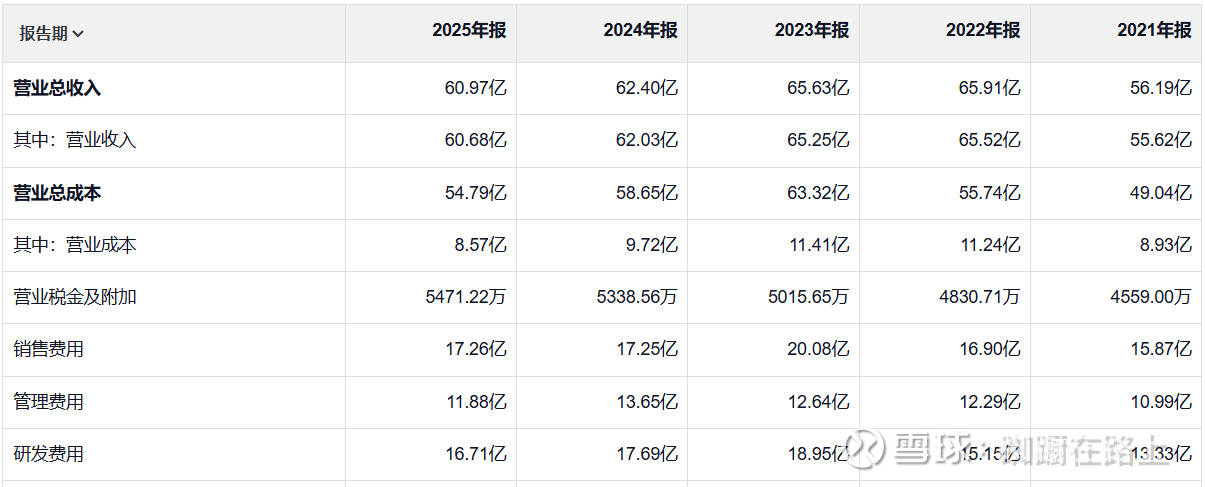Click the 60.97亿 total revenue cell

pos(476,88)
